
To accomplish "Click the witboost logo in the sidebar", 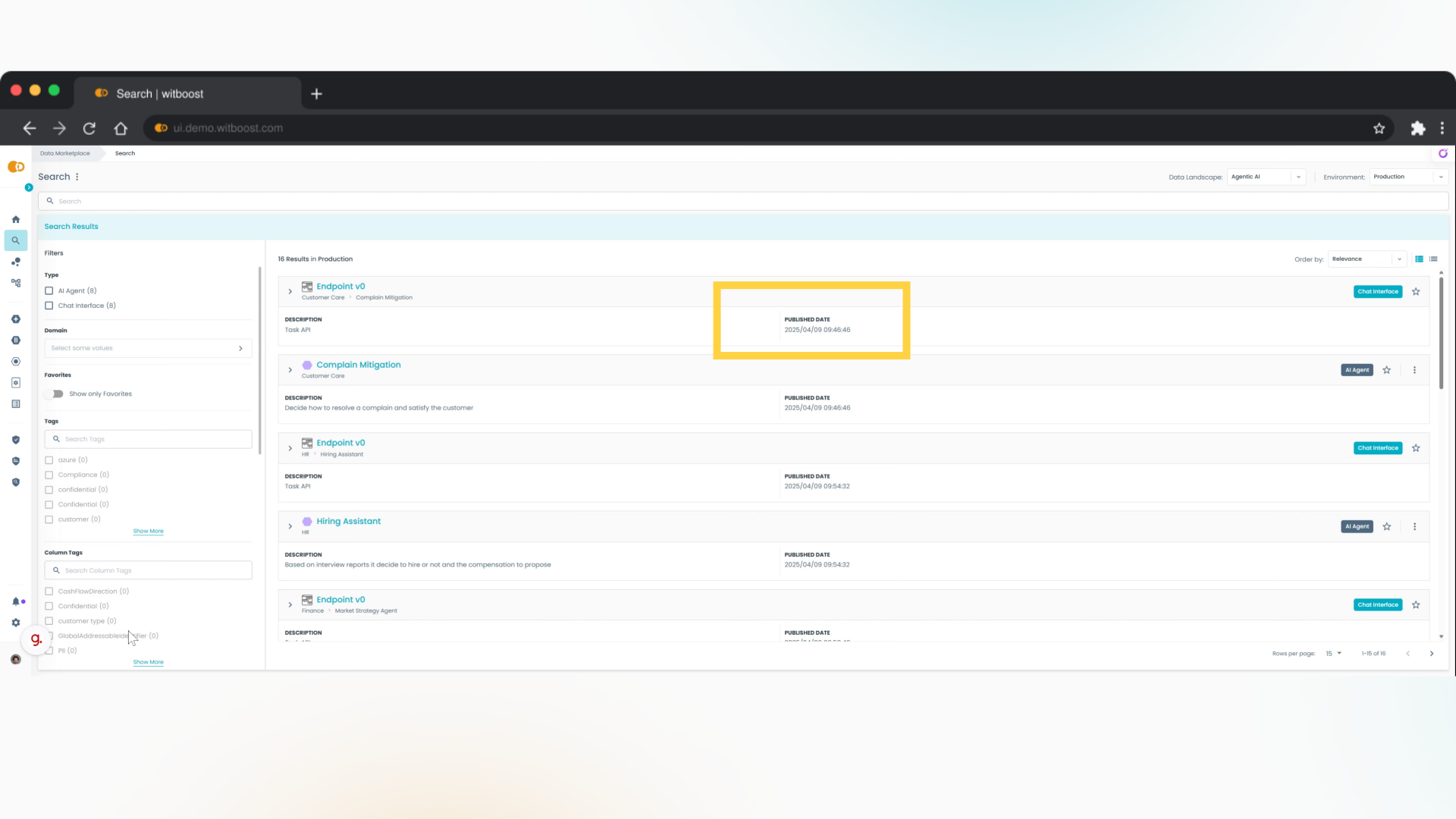I will [15, 167].
